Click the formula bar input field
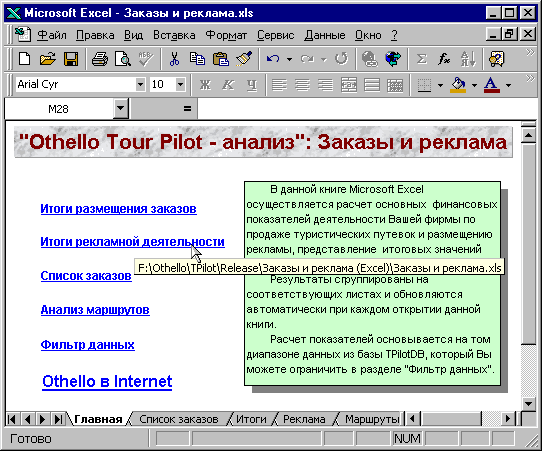This screenshot has height=451, width=542. (366, 109)
